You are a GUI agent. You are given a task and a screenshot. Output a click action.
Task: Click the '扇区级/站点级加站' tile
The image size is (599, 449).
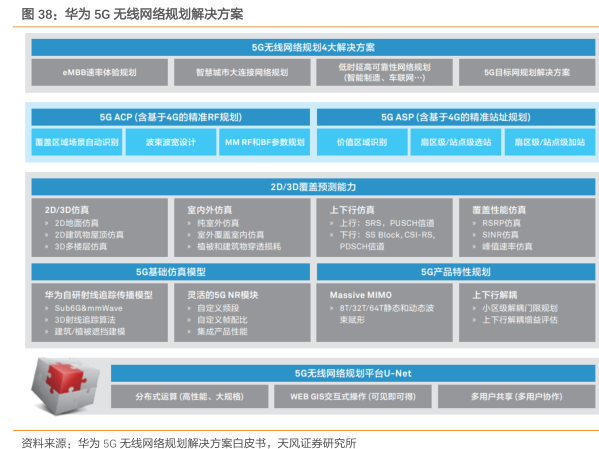click(x=550, y=142)
